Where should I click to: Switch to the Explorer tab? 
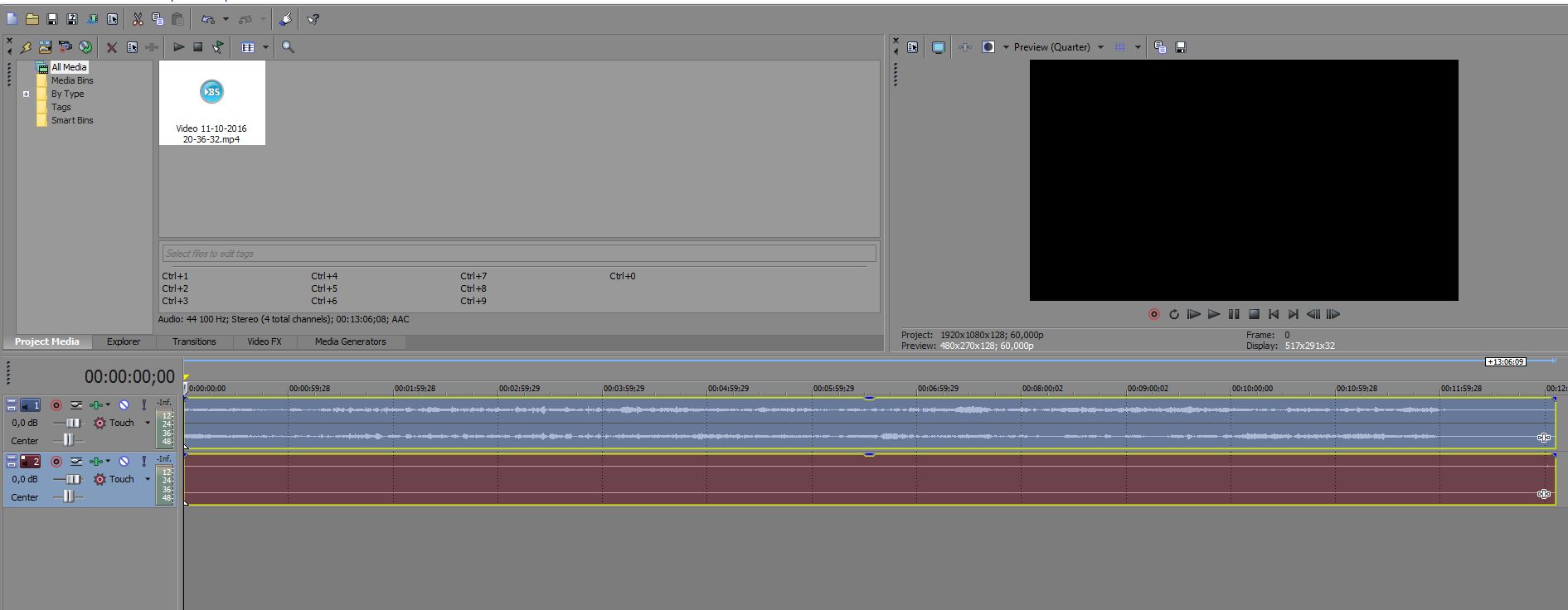pyautogui.click(x=123, y=341)
